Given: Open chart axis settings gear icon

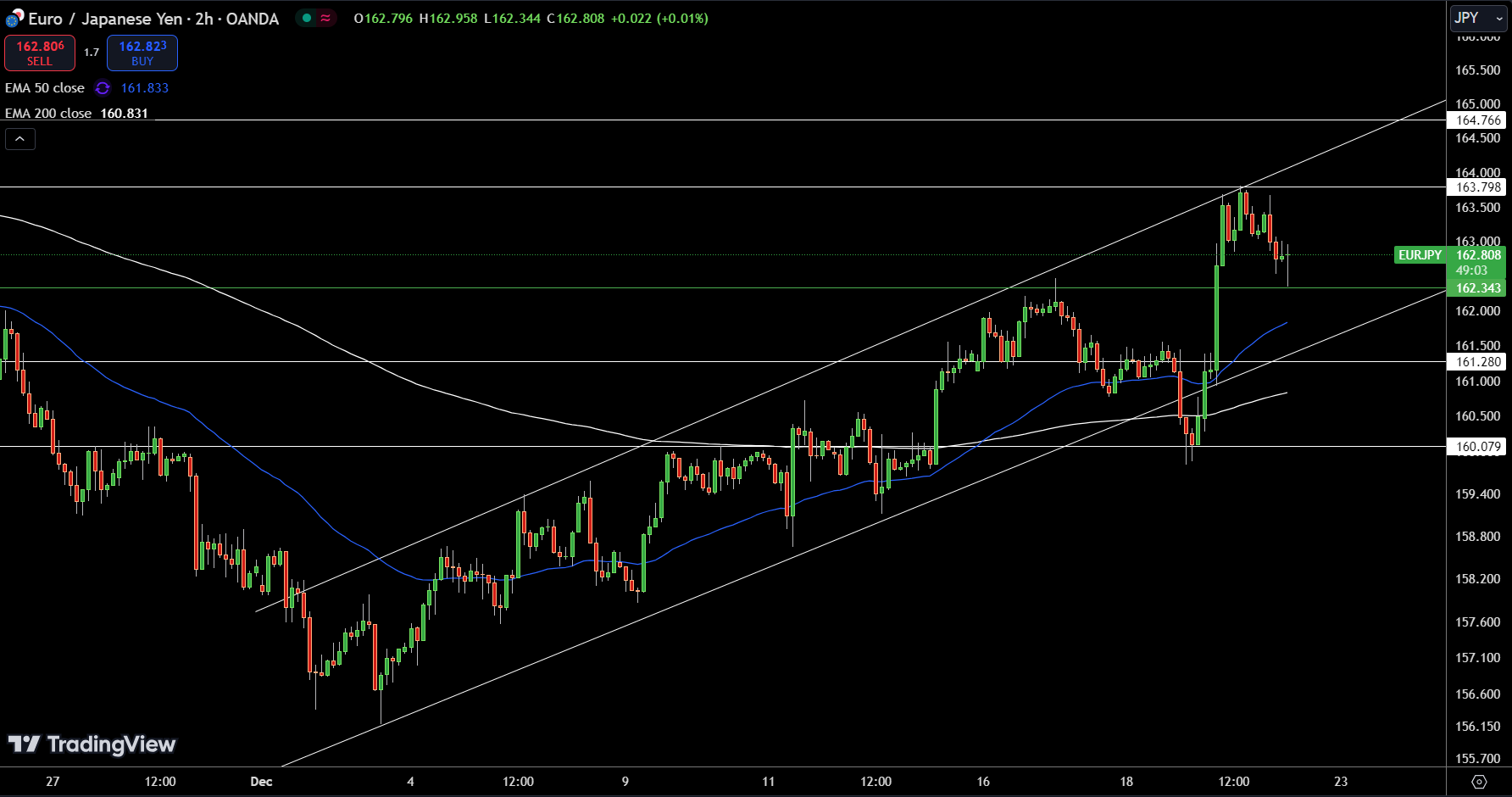Looking at the screenshot, I should pyautogui.click(x=1479, y=782).
